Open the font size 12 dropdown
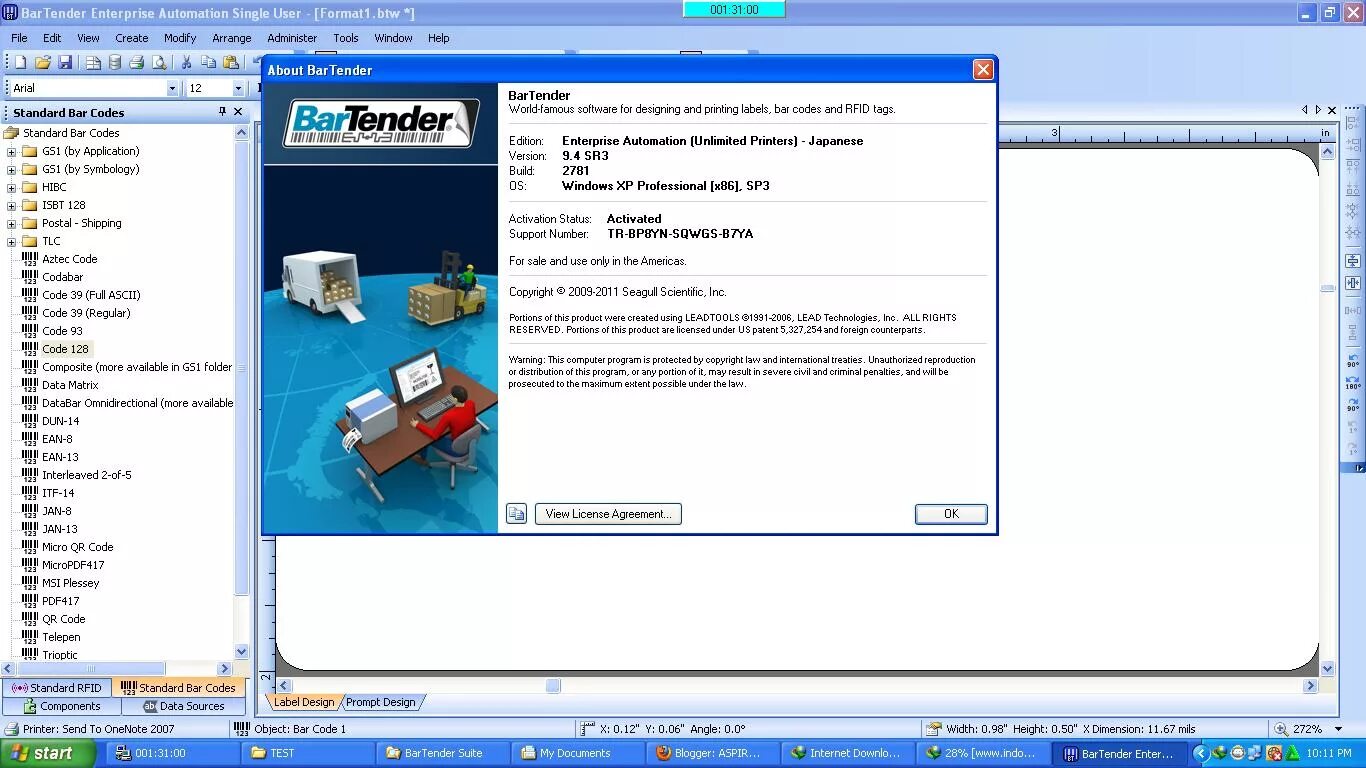1366x768 pixels. 238,88
